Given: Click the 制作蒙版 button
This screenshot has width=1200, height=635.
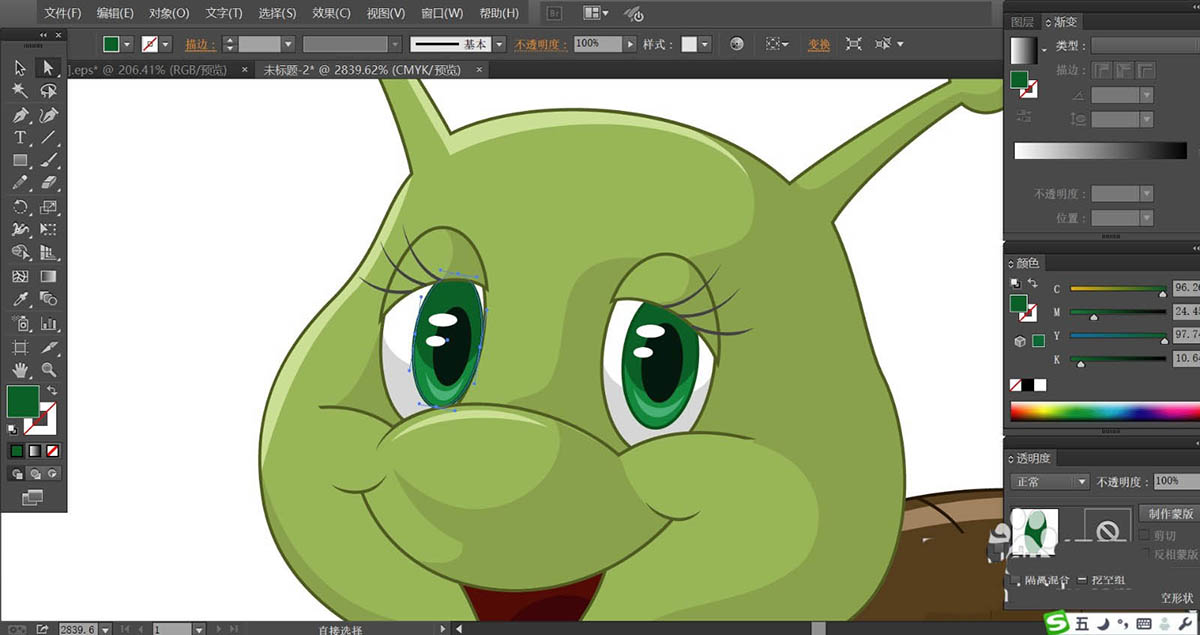Looking at the screenshot, I should tap(1168, 514).
